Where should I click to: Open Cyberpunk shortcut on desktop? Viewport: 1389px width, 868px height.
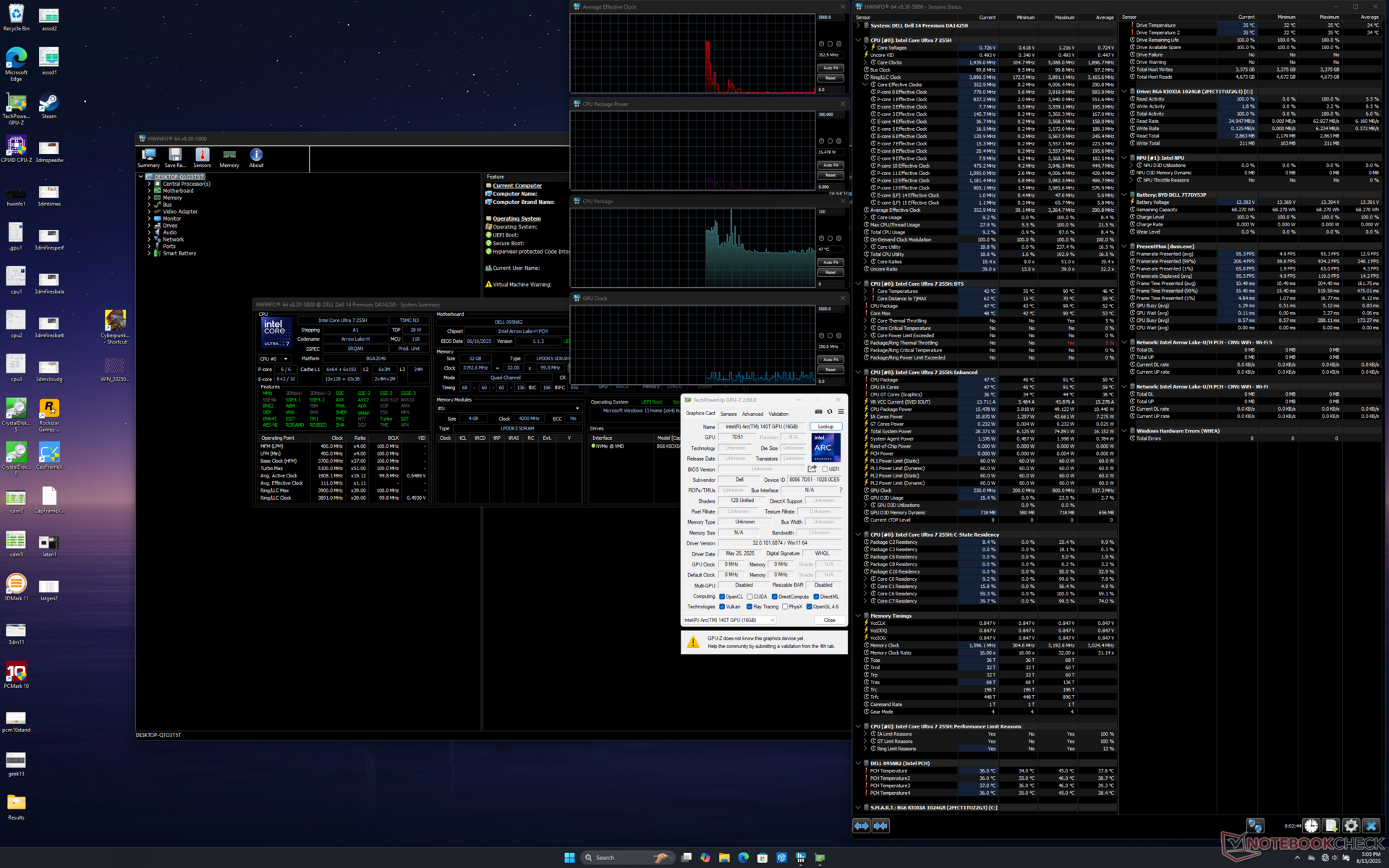point(114,327)
